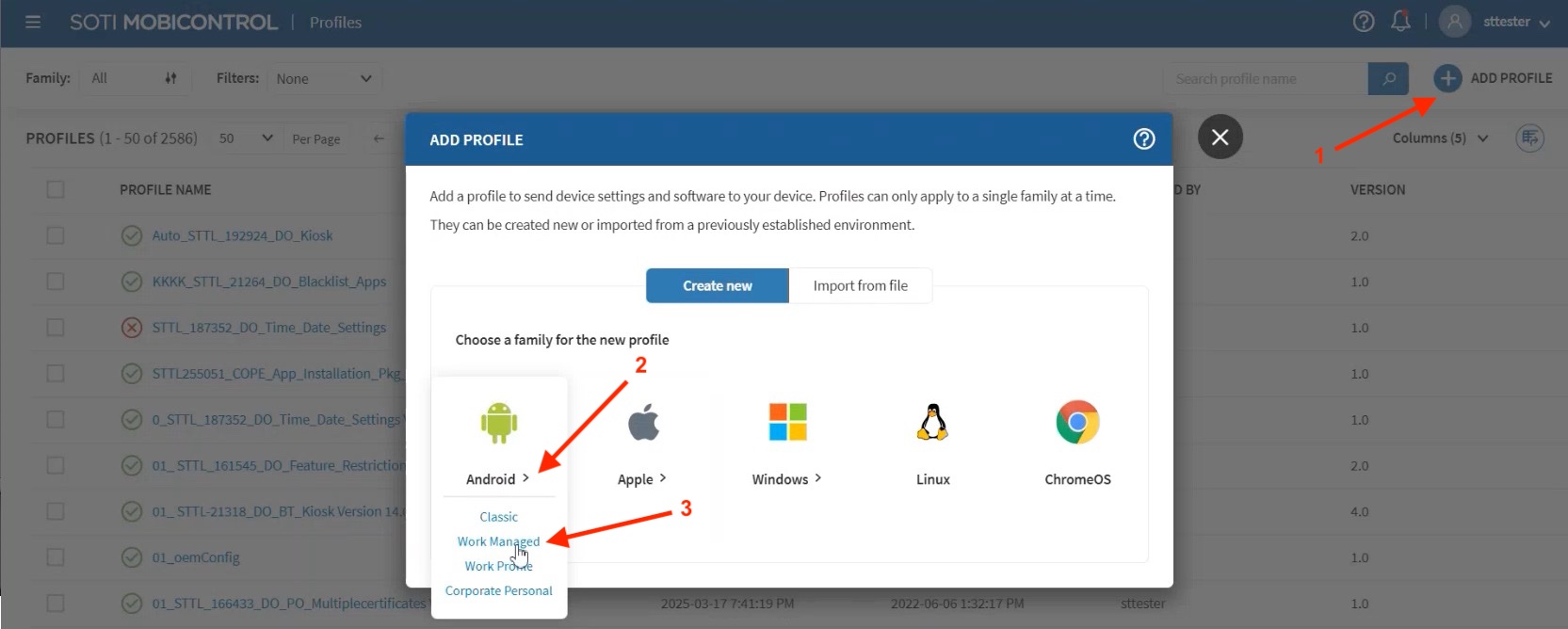This screenshot has height=629, width=1568.
Task: Open the Filters dropdown
Action: tap(324, 79)
